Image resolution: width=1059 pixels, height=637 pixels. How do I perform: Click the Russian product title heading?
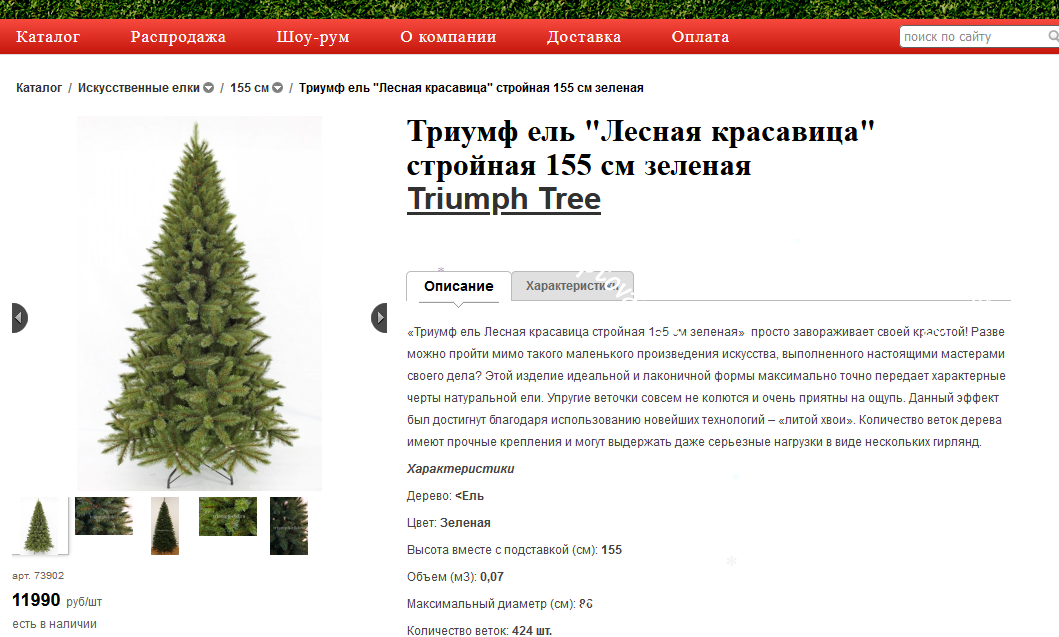click(x=640, y=149)
